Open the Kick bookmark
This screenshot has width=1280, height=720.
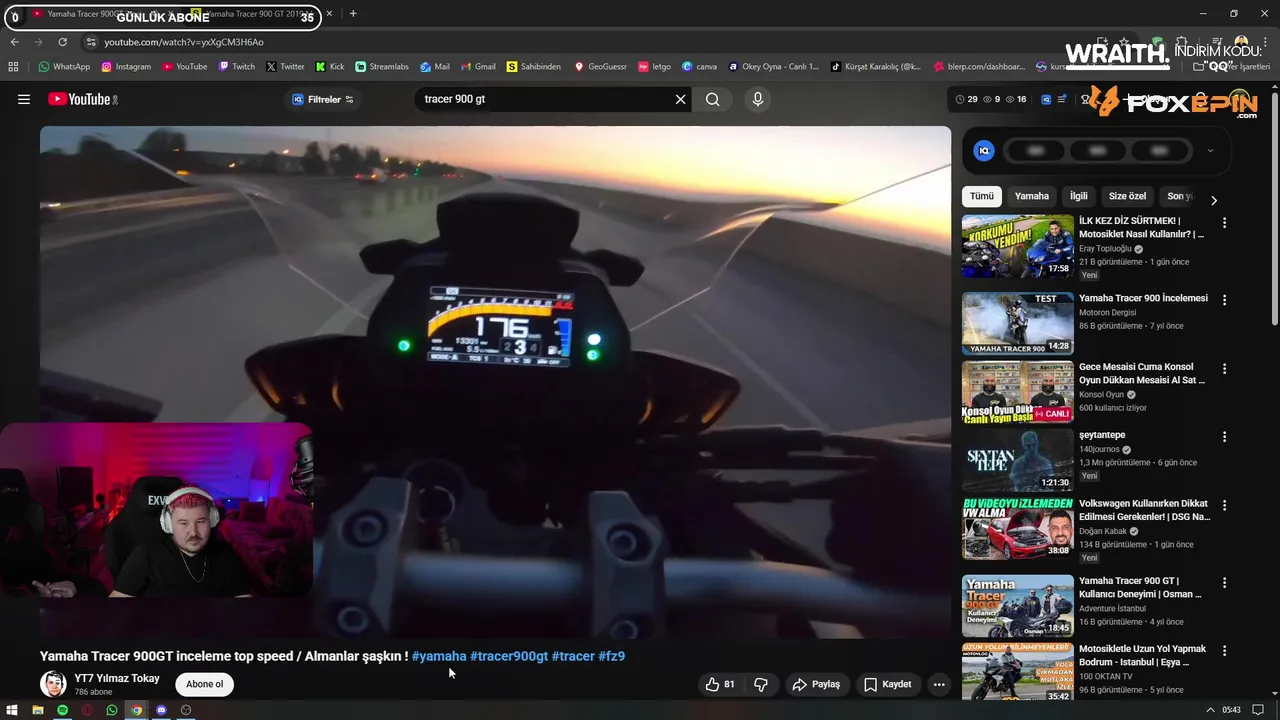tap(330, 67)
